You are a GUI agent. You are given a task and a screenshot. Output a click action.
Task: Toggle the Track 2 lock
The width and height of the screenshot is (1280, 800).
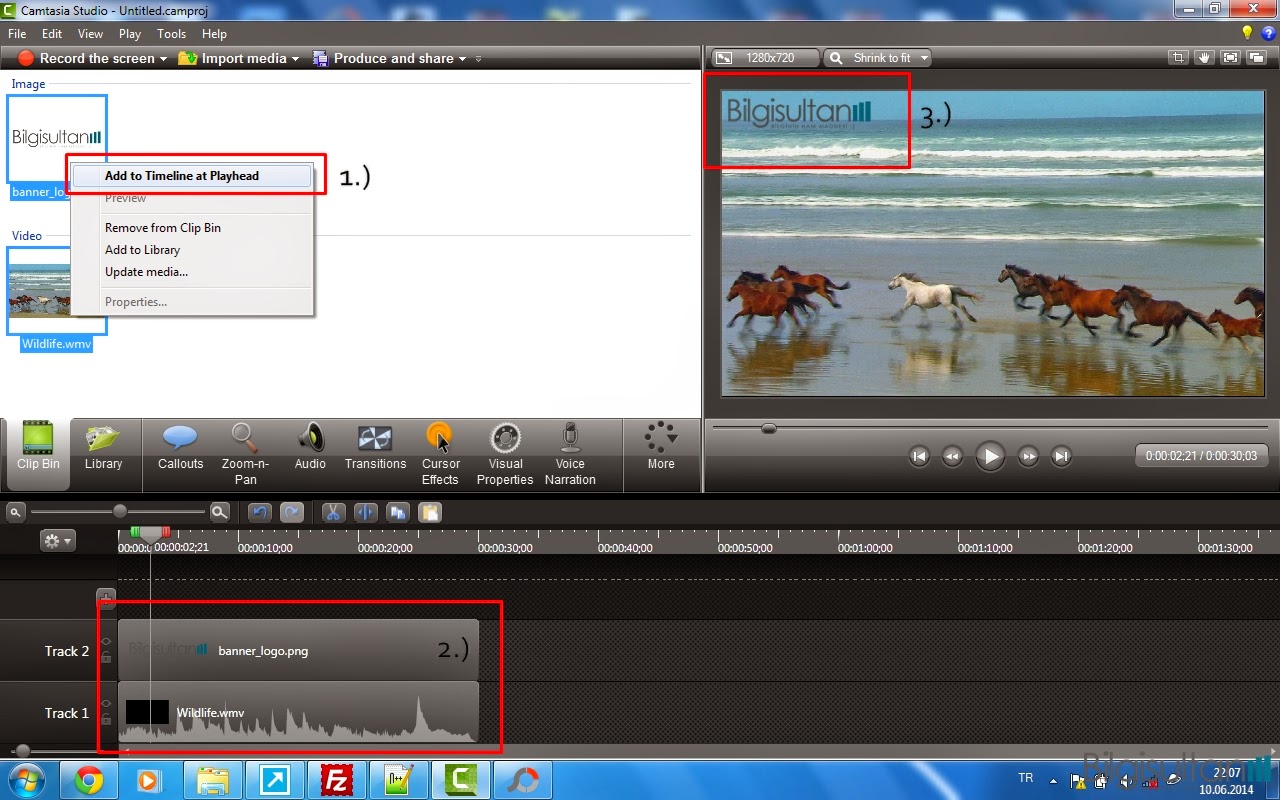point(106,657)
